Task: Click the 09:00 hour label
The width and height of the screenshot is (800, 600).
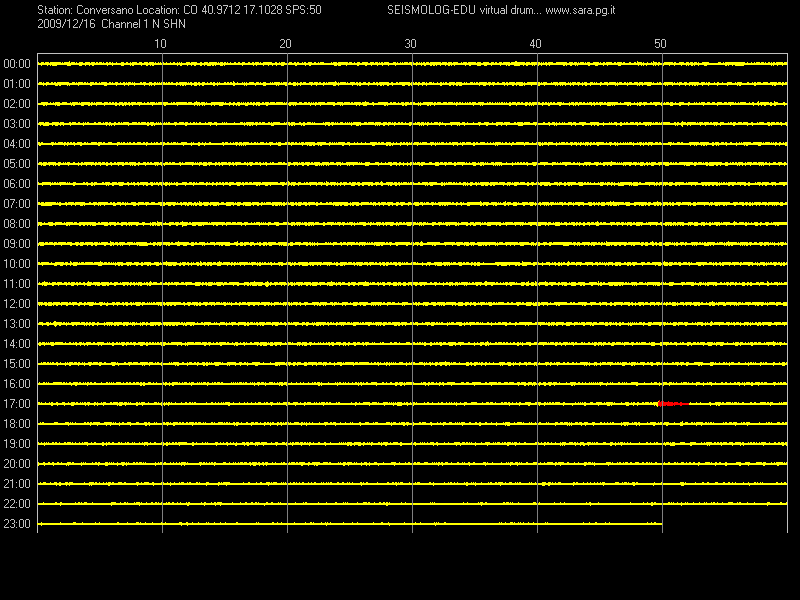Action: [x=17, y=244]
